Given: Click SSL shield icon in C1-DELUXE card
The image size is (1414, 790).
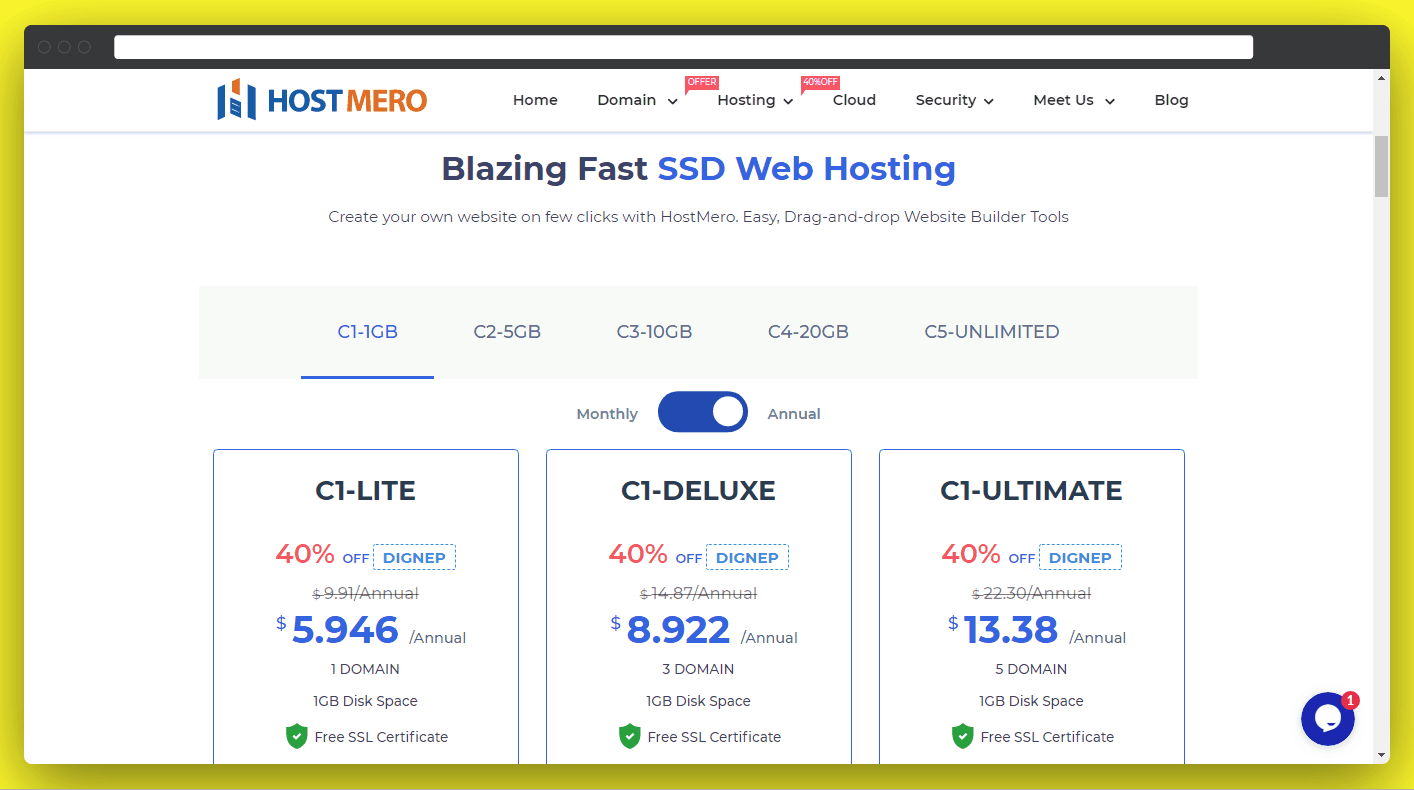Looking at the screenshot, I should click(629, 737).
